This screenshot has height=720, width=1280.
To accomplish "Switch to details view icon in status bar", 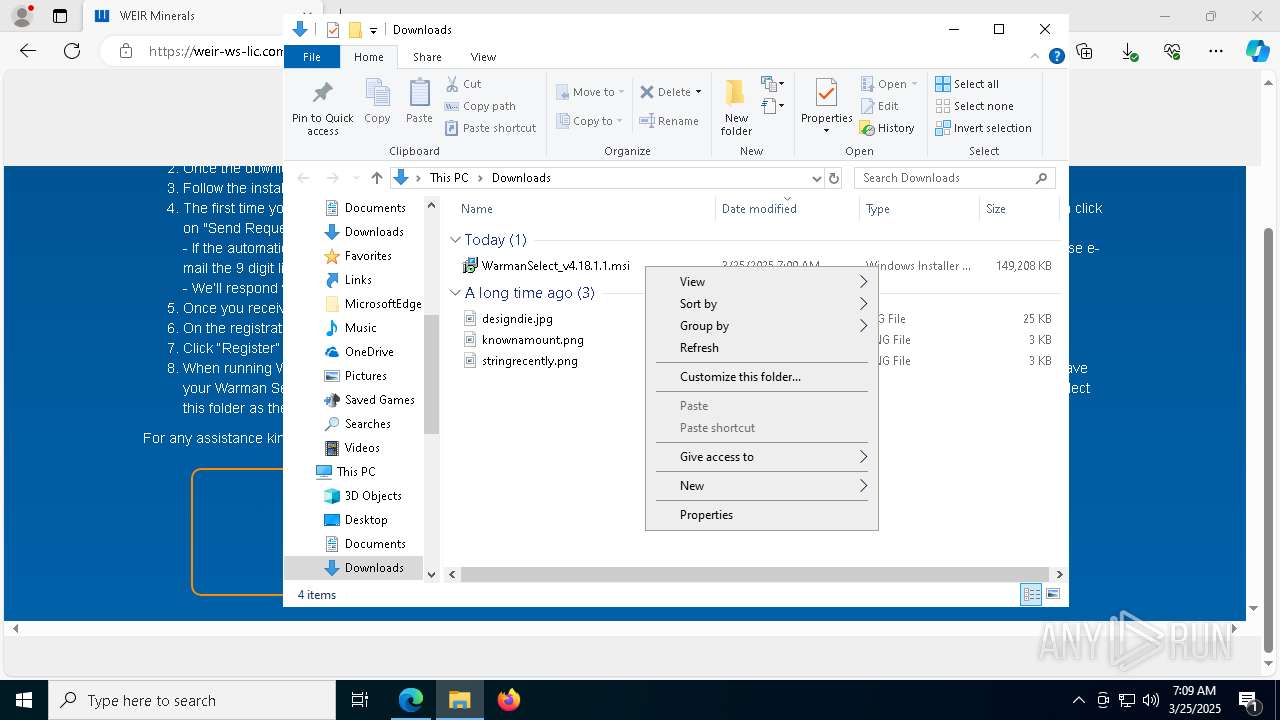I will pyautogui.click(x=1031, y=594).
